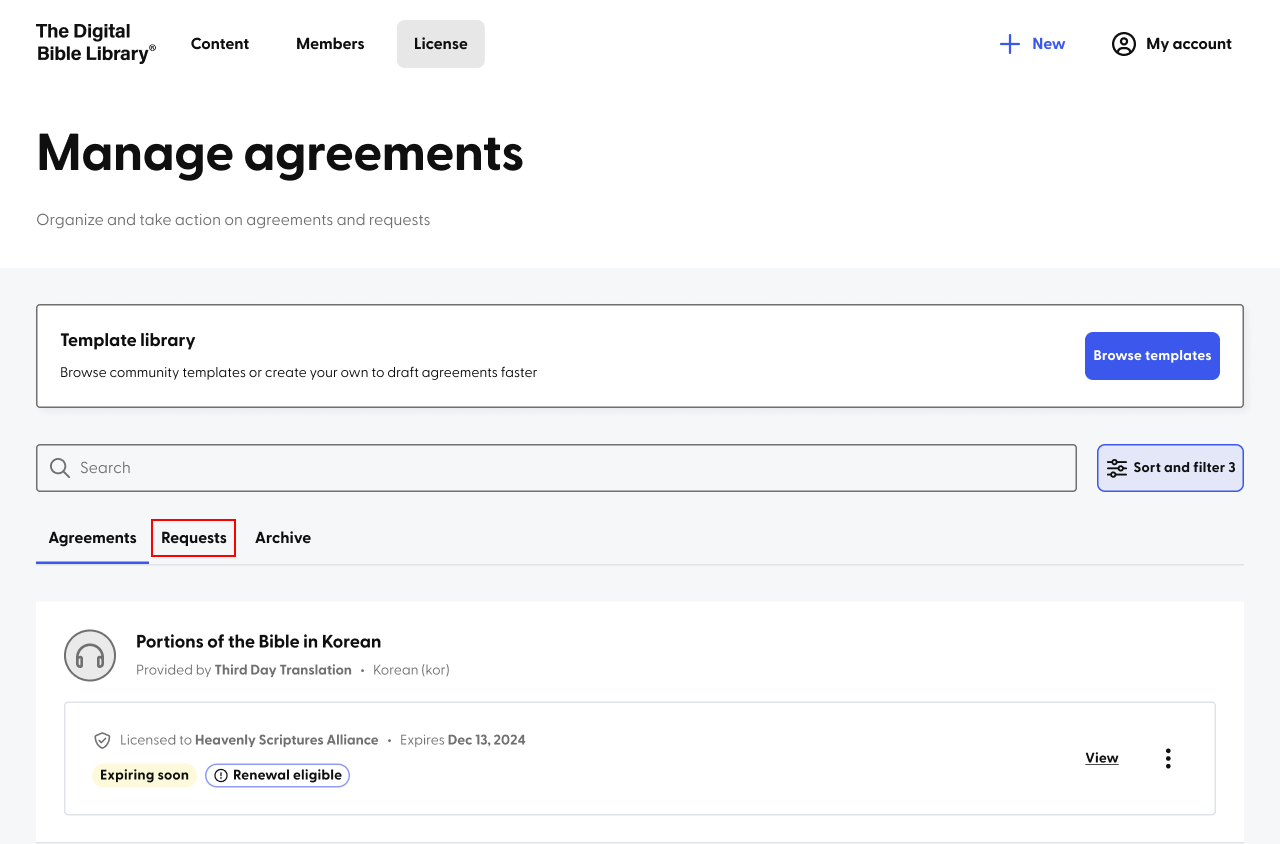The height and width of the screenshot is (844, 1280).
Task: Click the Template library heading
Action: click(128, 340)
